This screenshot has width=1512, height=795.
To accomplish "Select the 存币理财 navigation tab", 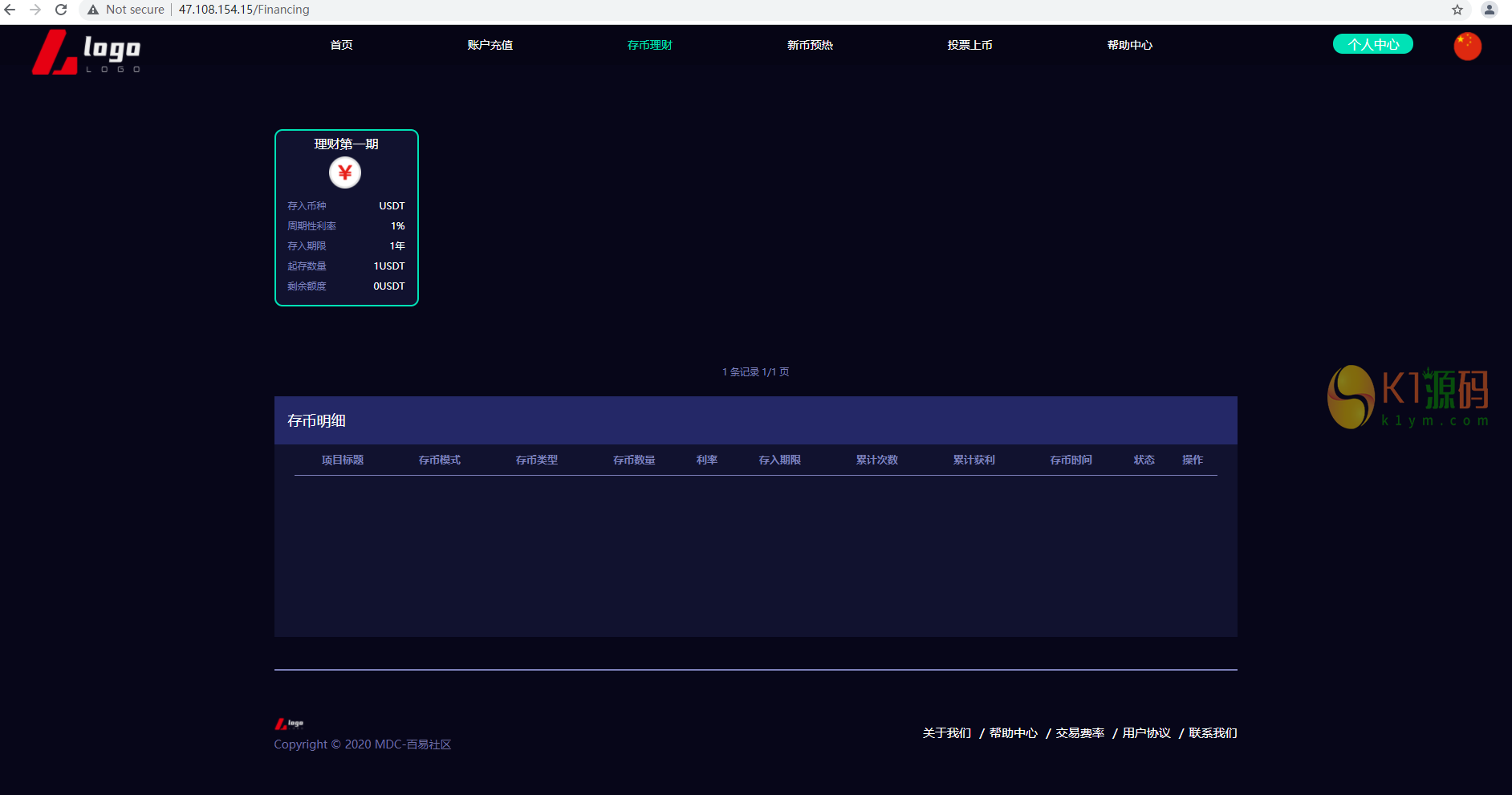I will tap(649, 45).
